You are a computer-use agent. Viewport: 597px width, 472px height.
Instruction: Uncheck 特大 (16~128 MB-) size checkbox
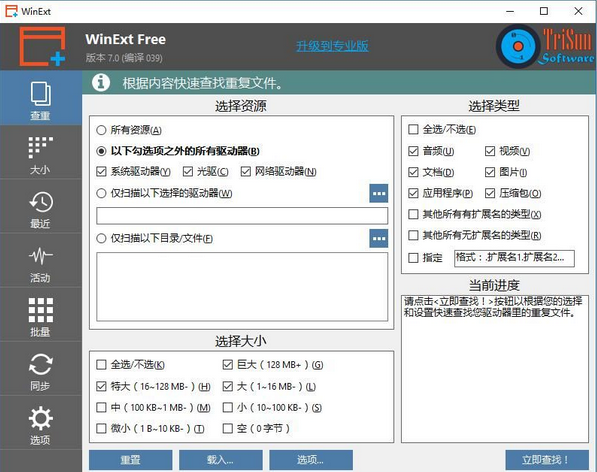tap(101, 386)
